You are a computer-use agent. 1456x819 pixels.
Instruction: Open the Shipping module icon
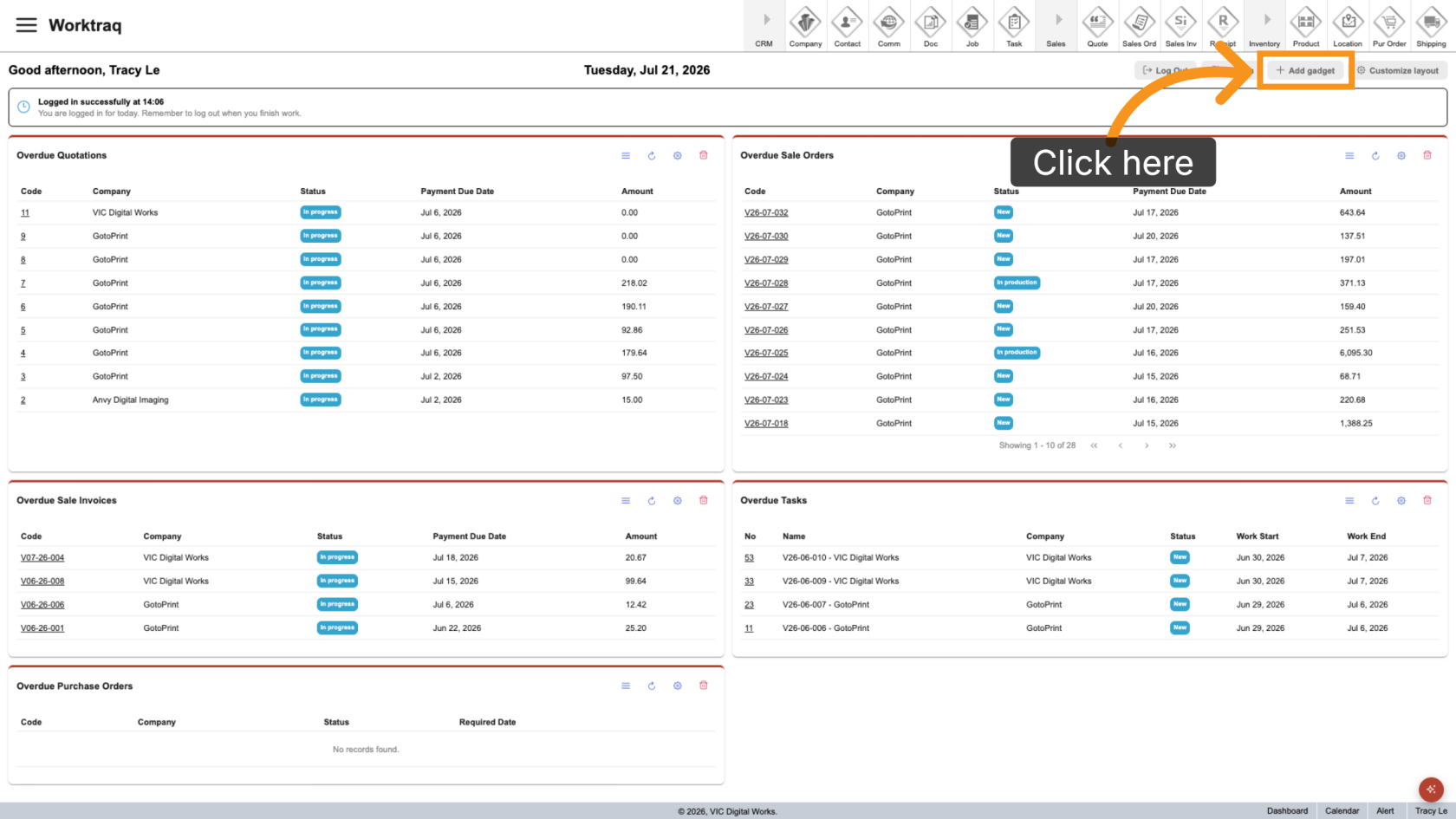(1431, 26)
